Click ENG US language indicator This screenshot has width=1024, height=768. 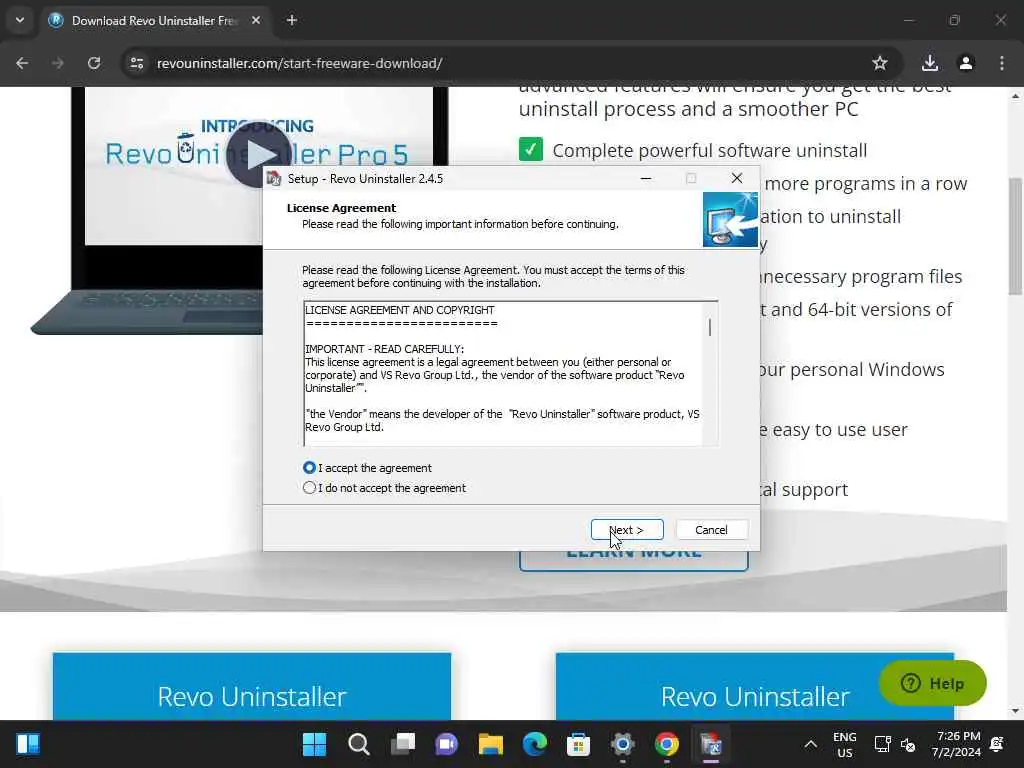point(844,744)
